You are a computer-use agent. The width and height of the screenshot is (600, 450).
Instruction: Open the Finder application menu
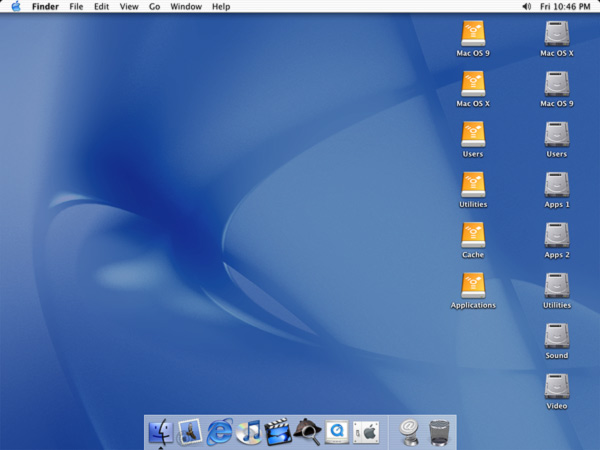click(45, 7)
